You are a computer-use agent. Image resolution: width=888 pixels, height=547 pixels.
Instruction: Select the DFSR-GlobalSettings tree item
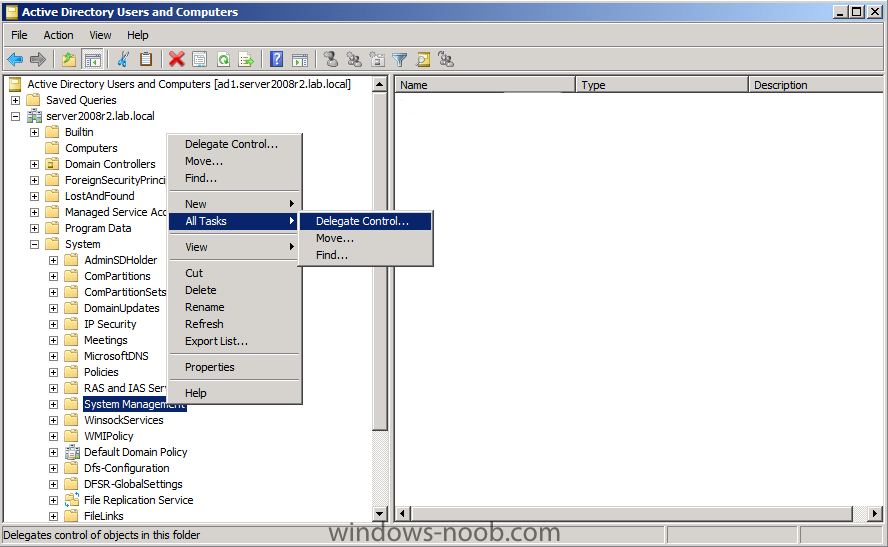pos(133,484)
